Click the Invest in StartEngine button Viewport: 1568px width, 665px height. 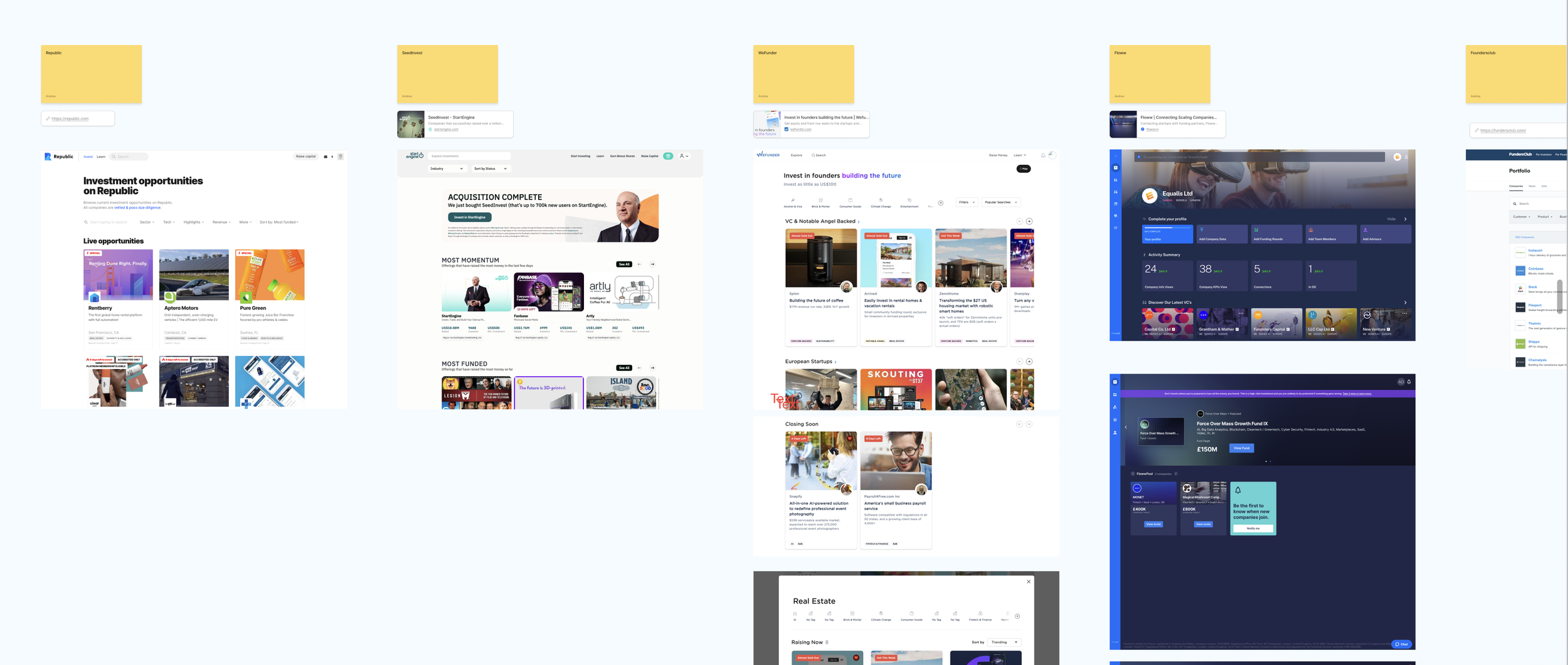(x=470, y=217)
